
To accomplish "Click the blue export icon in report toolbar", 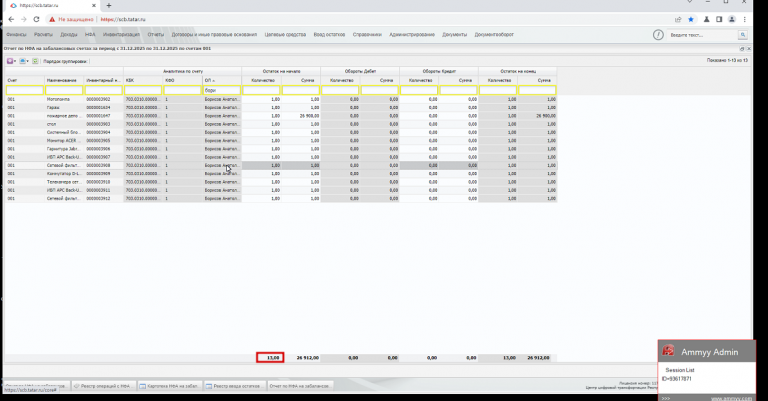I will point(23,61).
